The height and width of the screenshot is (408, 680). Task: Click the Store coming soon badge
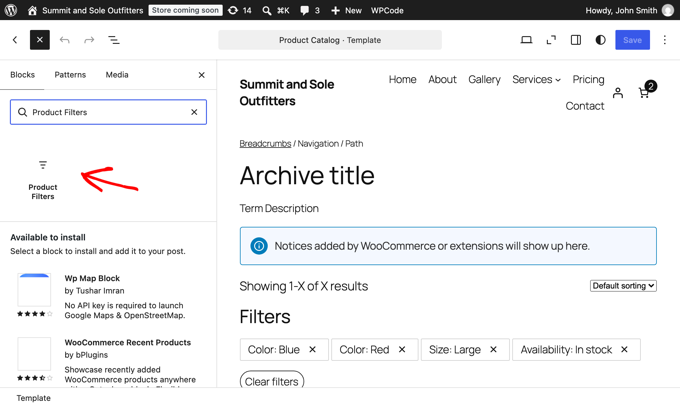(x=185, y=10)
